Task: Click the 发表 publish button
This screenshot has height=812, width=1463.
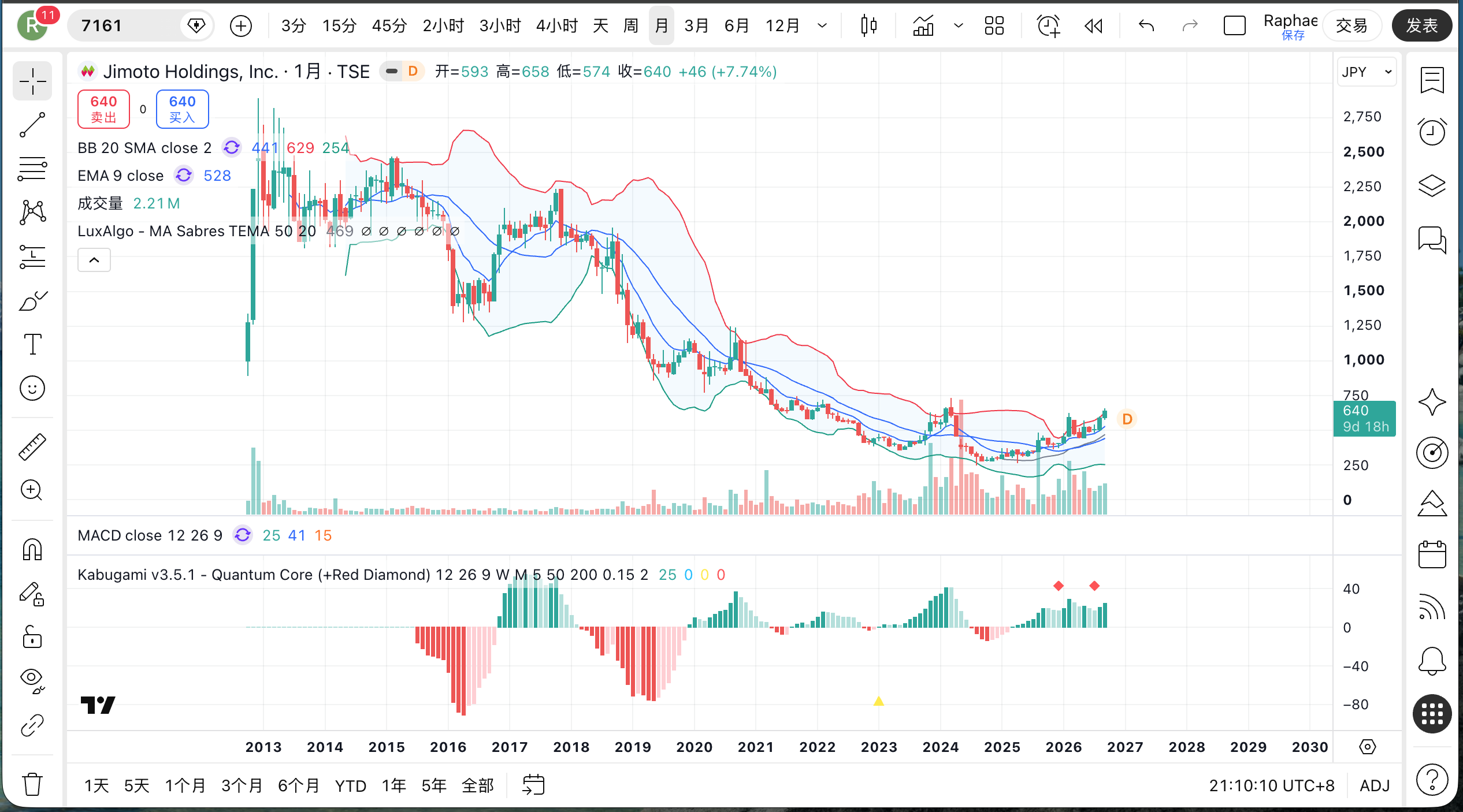Action: click(1422, 26)
